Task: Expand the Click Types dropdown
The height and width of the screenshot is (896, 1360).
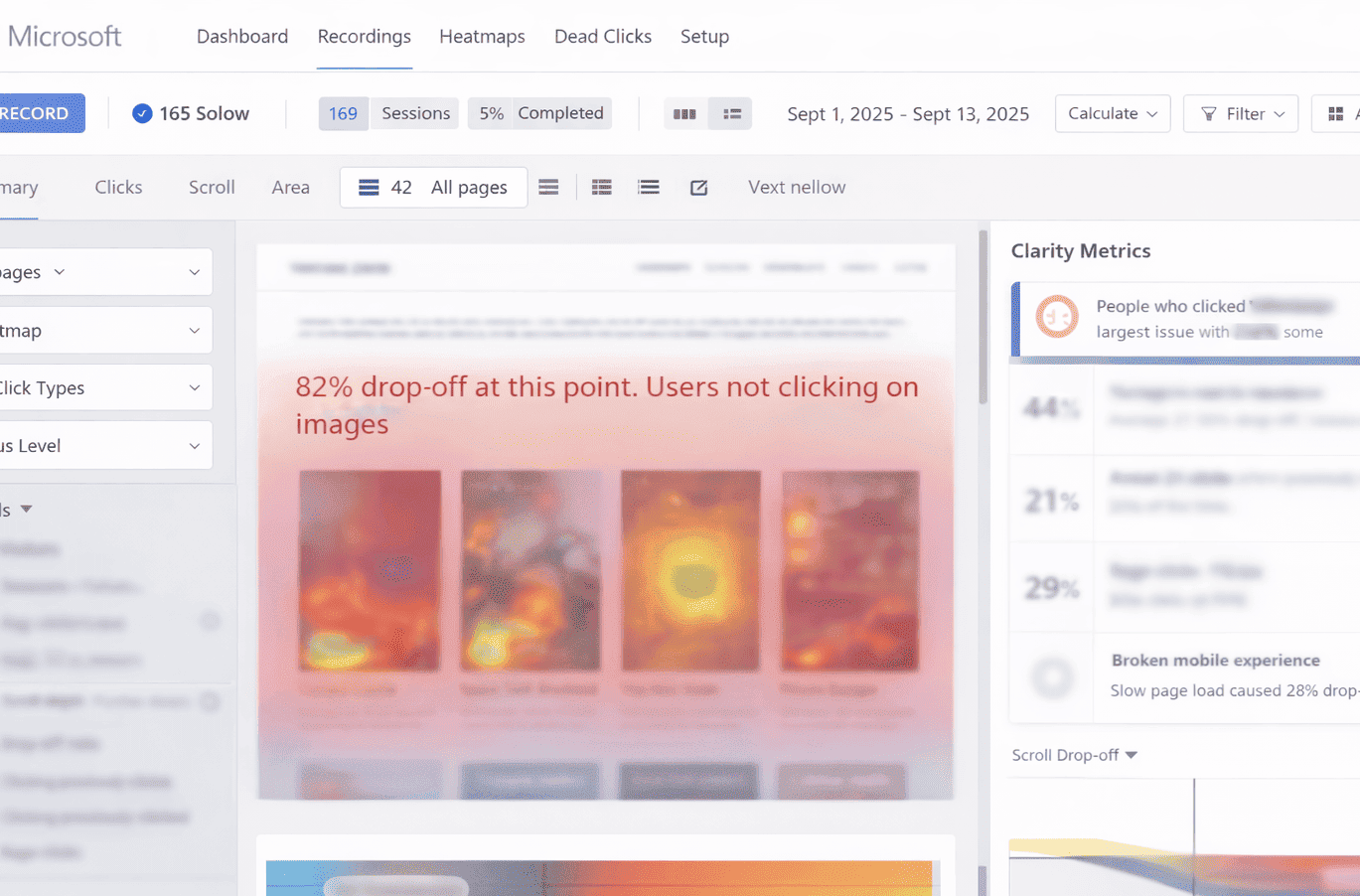Action: (104, 388)
